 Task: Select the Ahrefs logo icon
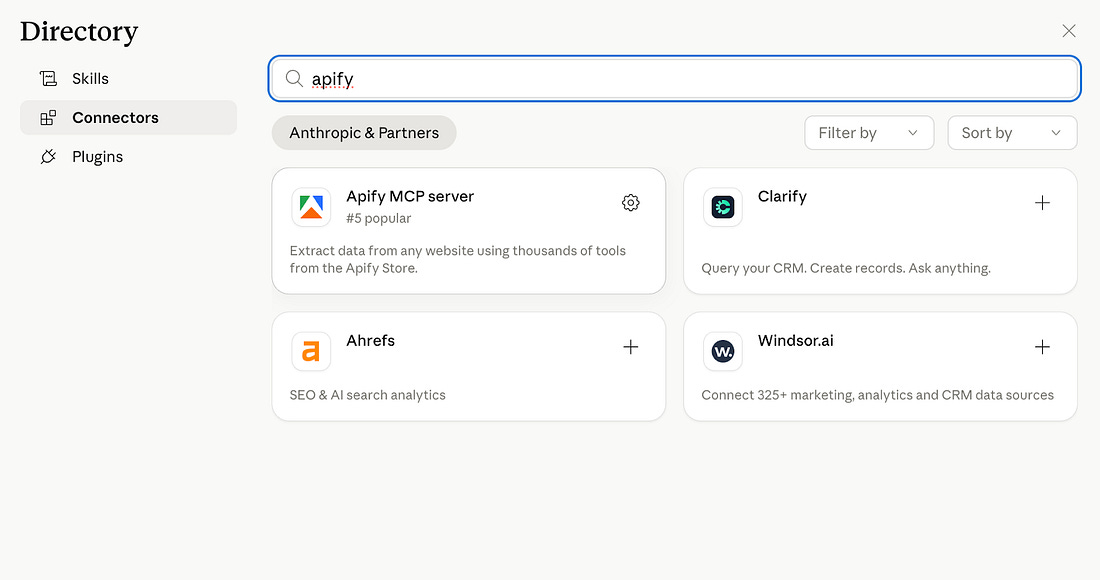click(x=311, y=351)
